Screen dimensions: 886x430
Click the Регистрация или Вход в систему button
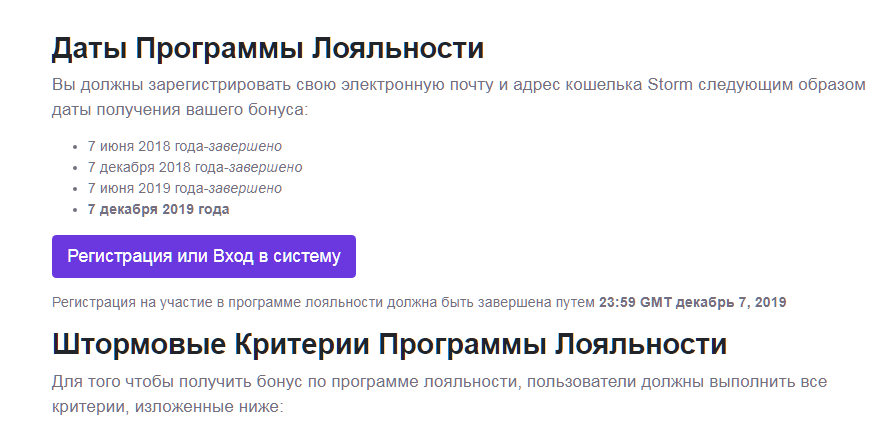pos(204,257)
